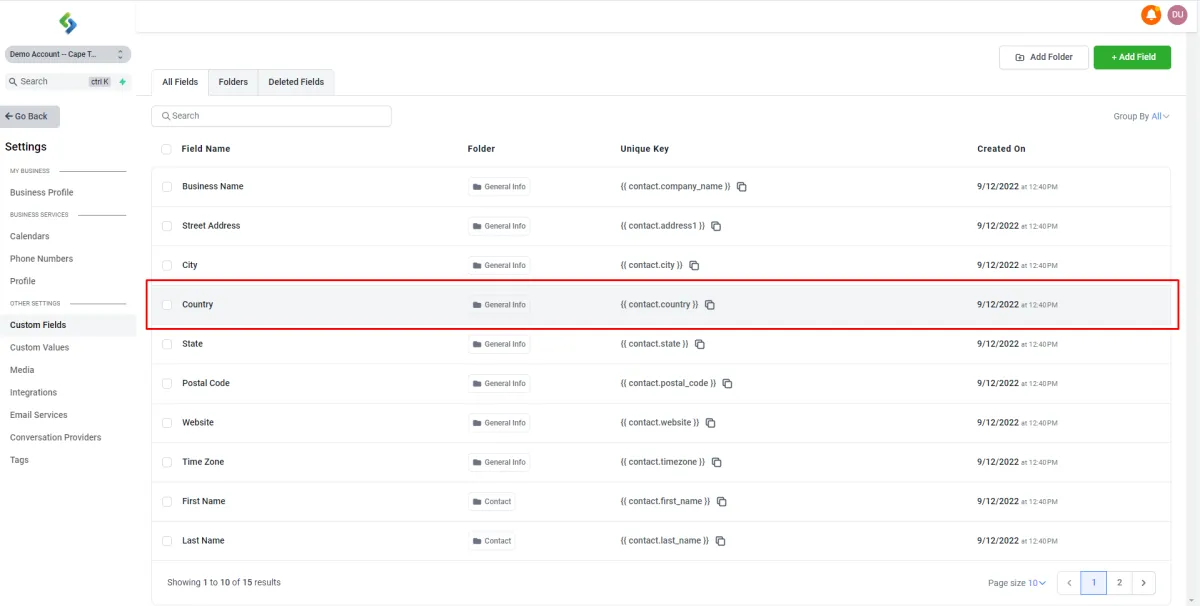The image size is (1200, 606).
Task: Copy the contact.last_name unique key
Action: 720,541
